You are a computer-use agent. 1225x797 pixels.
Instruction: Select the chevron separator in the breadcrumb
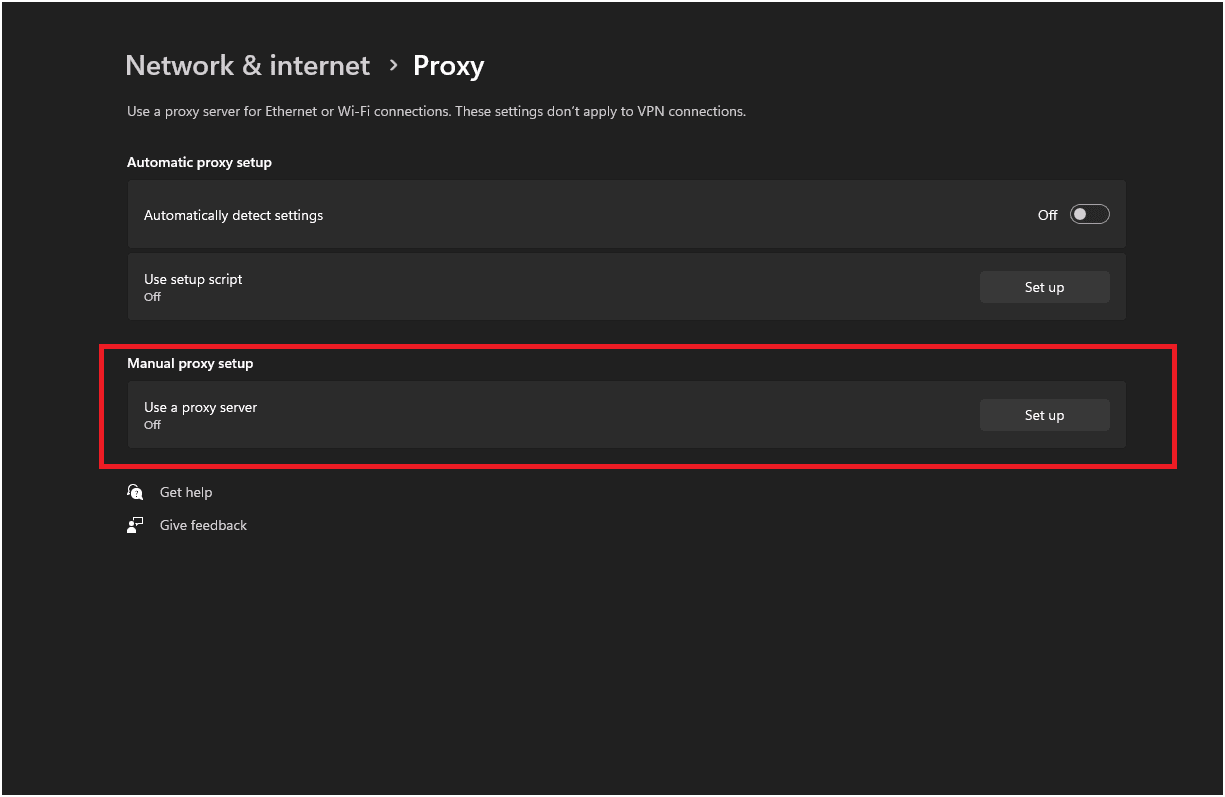[392, 66]
